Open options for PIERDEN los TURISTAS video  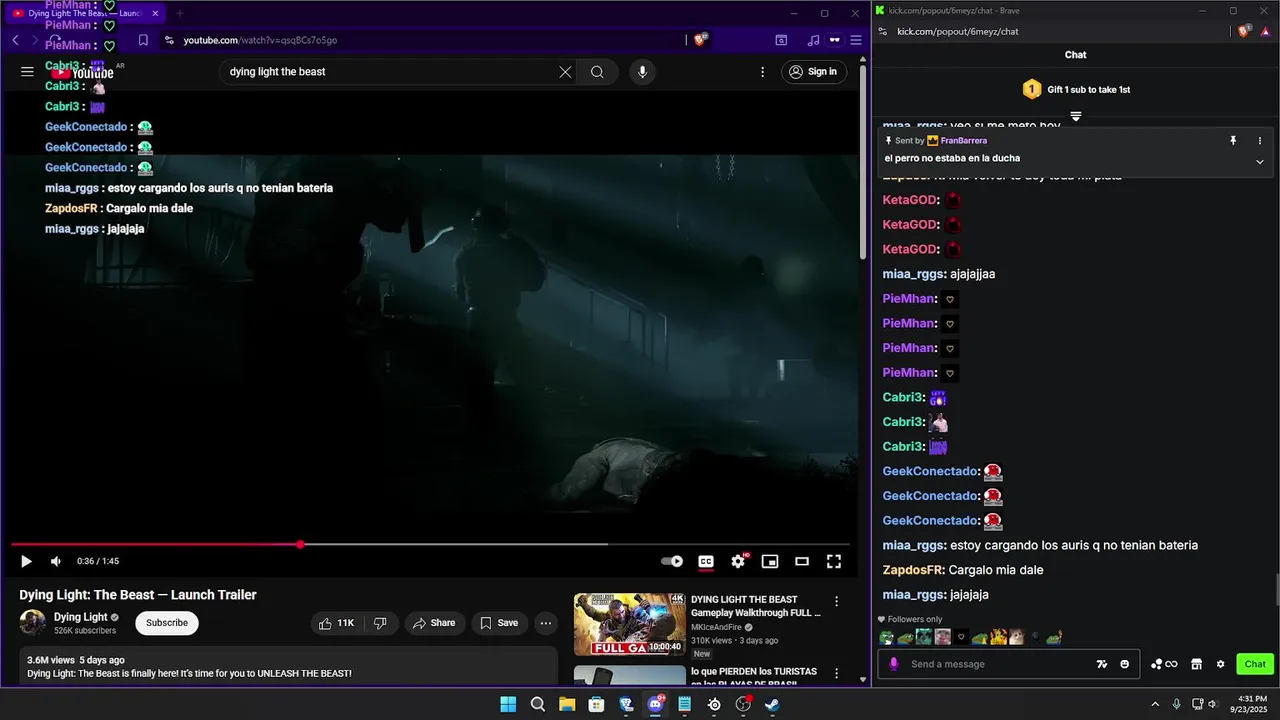coord(837,674)
